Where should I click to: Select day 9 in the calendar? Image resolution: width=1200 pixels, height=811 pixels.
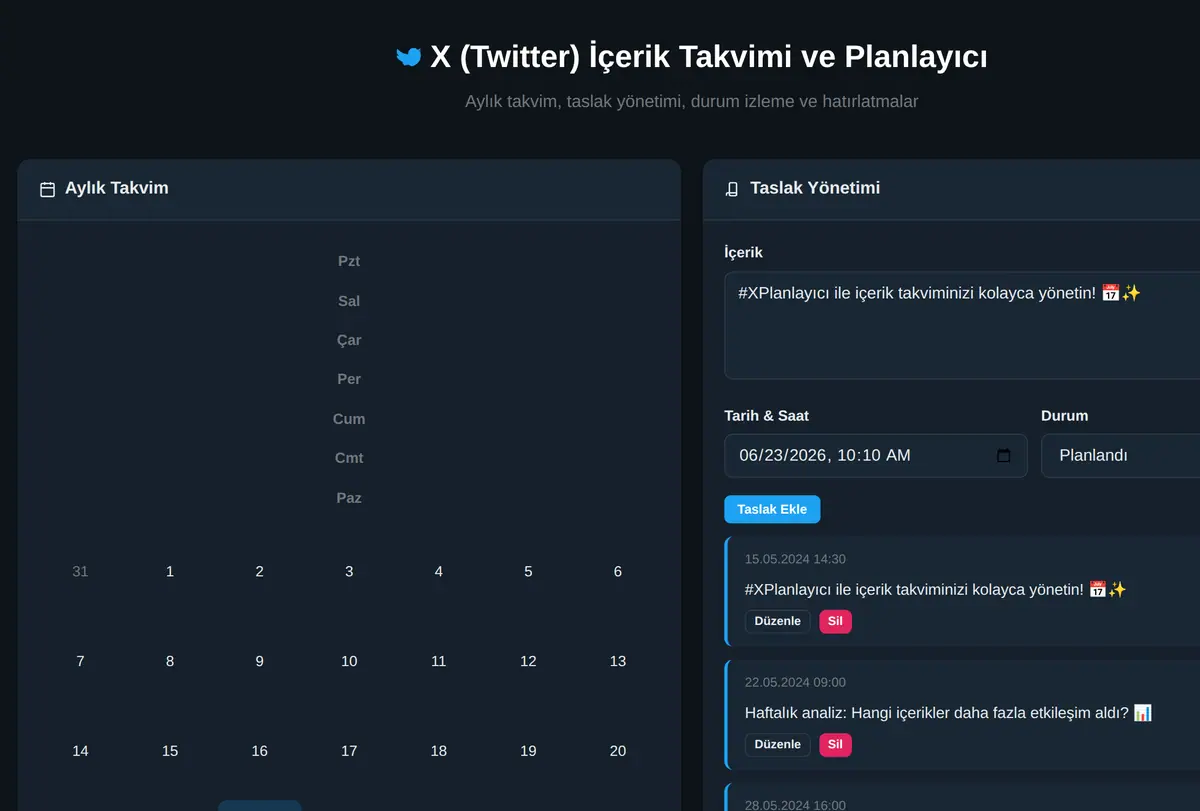[x=259, y=661]
